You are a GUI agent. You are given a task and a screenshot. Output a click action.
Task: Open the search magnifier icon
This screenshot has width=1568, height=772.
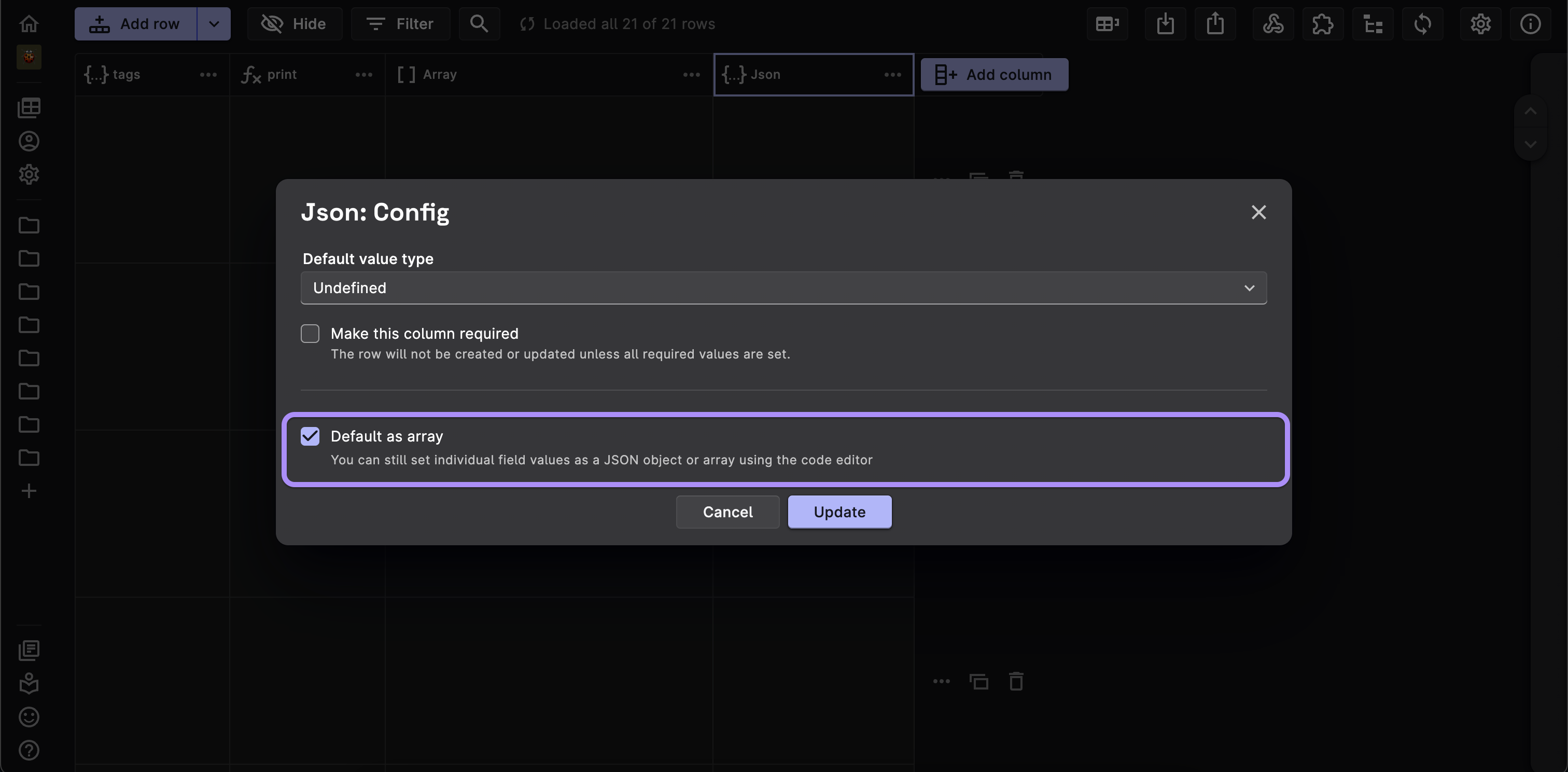coord(479,24)
